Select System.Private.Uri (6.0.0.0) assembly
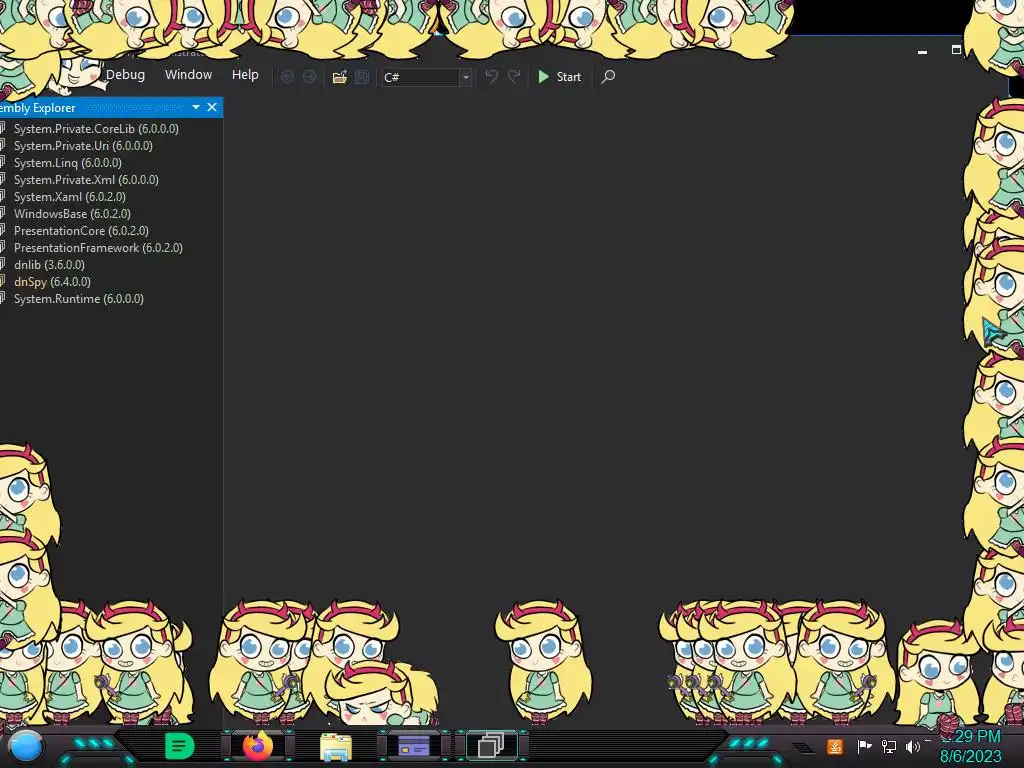Screen dimensions: 1024x768 tap(83, 146)
